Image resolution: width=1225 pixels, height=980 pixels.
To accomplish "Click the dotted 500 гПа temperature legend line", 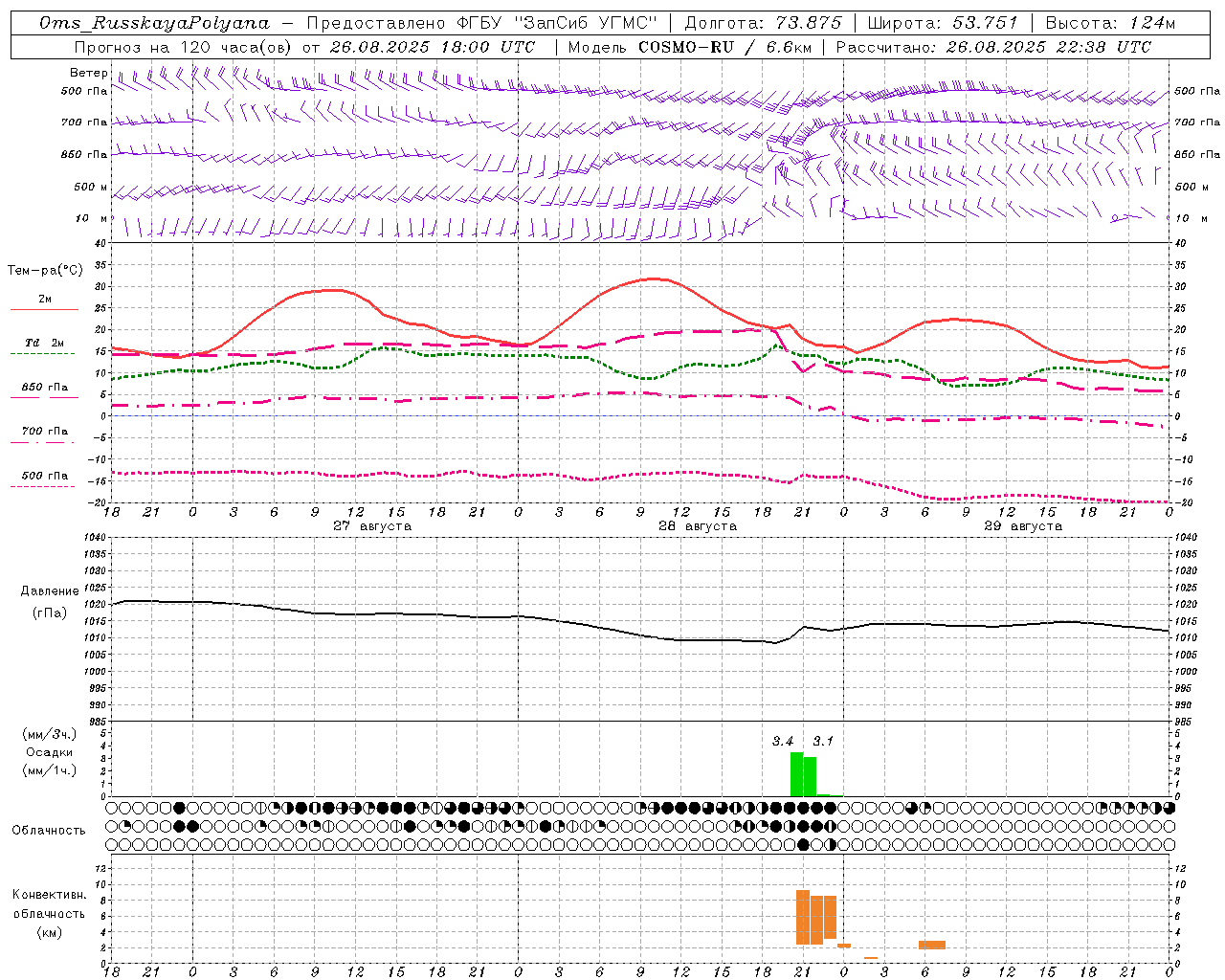I will tap(44, 486).
